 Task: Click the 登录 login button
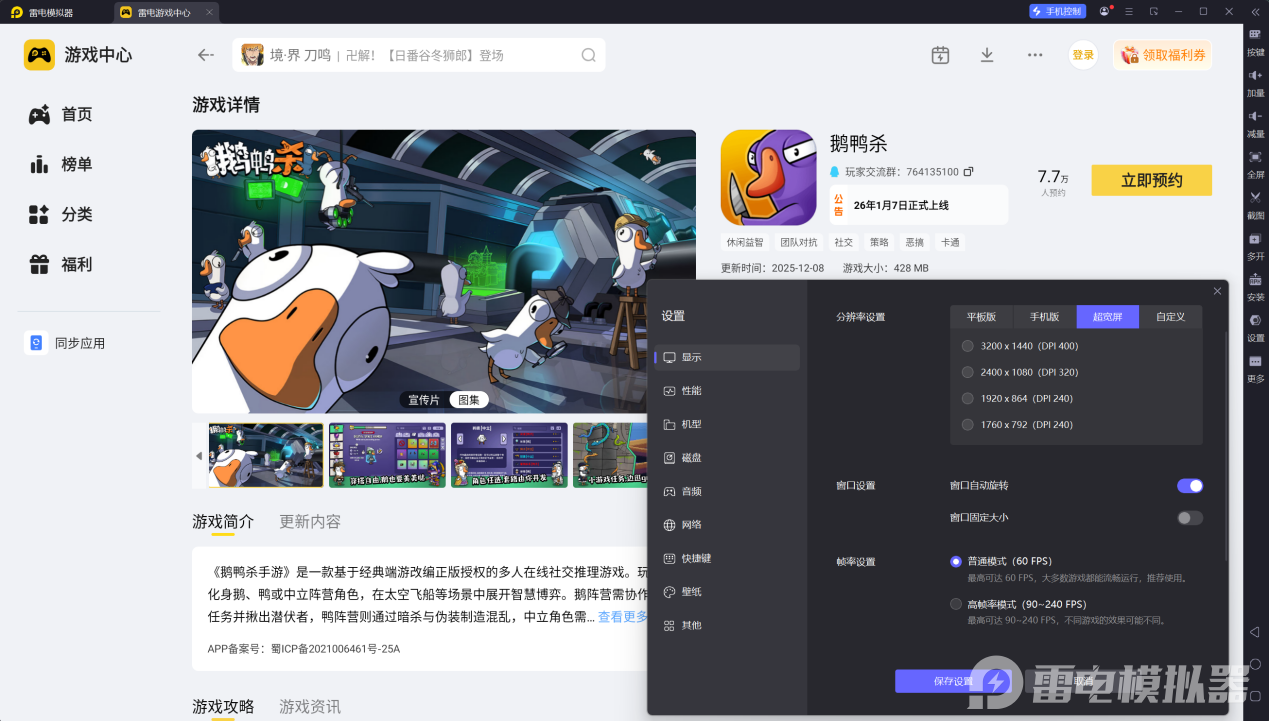(1083, 55)
